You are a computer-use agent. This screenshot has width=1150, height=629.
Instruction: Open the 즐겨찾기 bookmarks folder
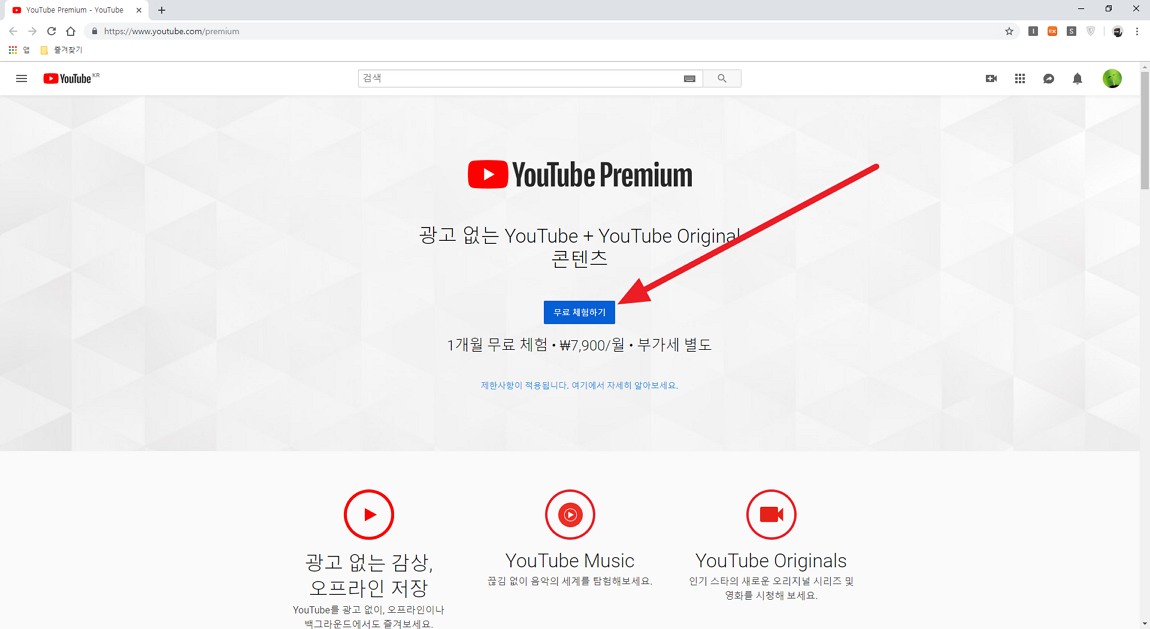pyautogui.click(x=61, y=50)
